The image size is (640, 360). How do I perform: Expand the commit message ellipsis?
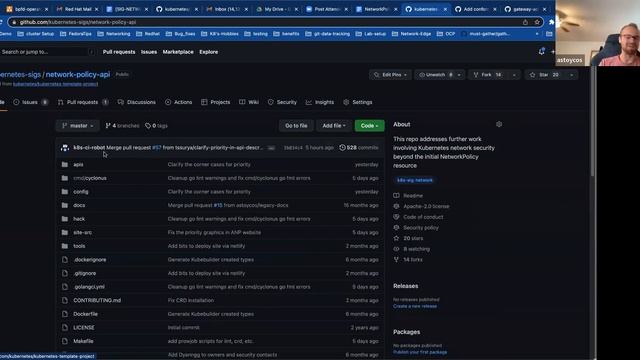pos(271,148)
